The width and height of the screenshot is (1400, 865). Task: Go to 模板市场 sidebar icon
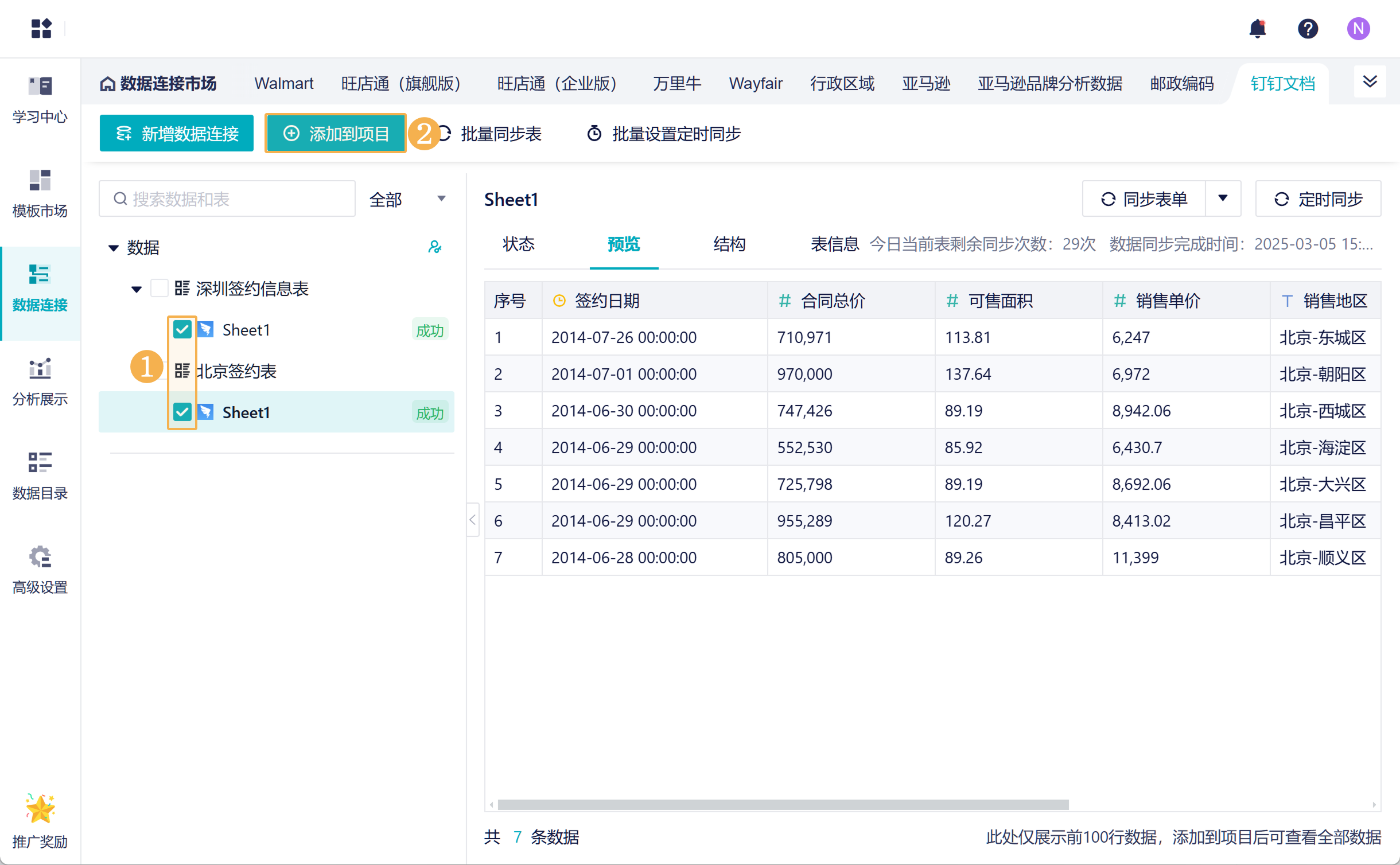click(x=40, y=193)
